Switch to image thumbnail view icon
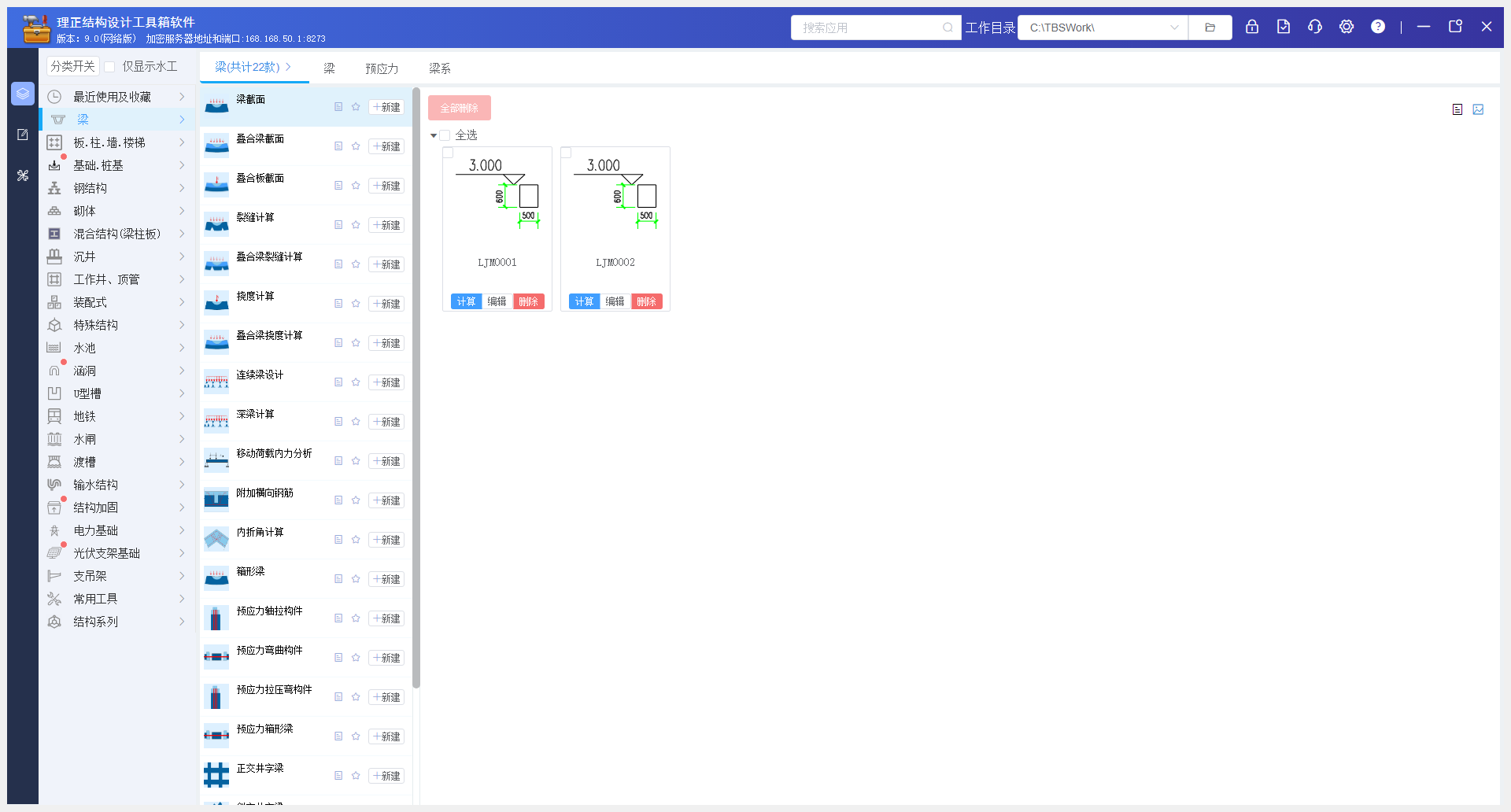 [1478, 109]
